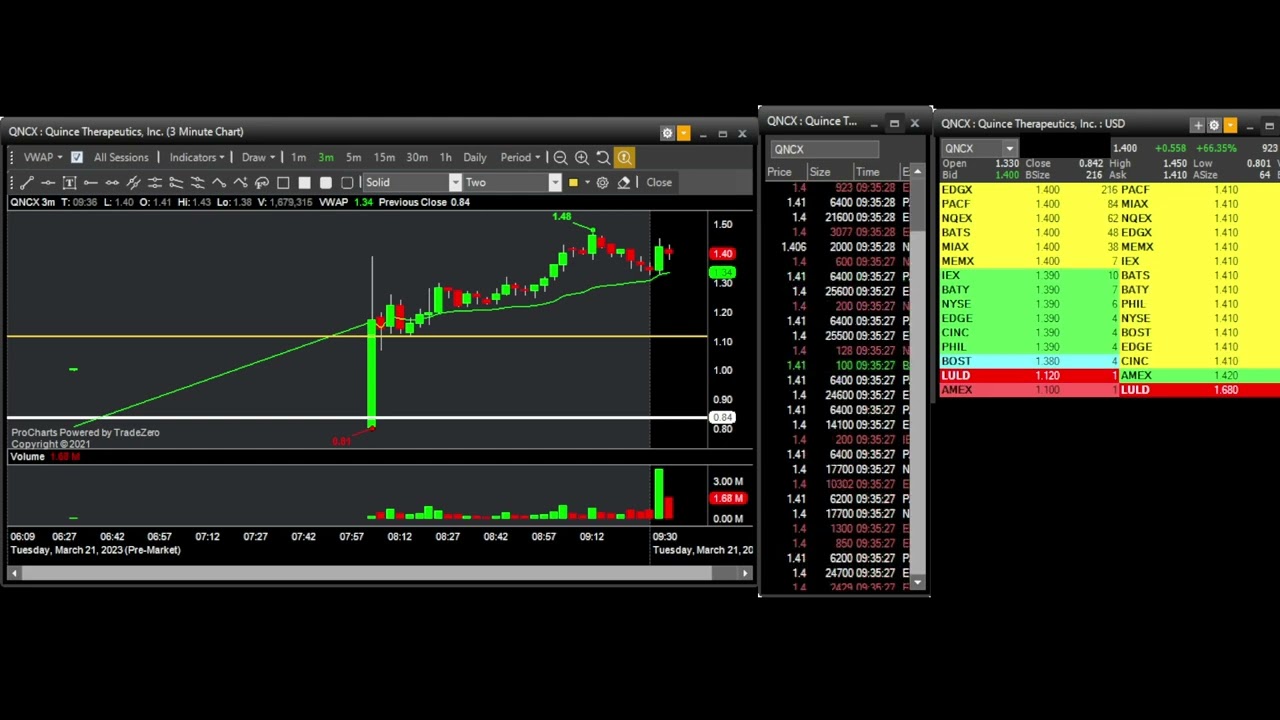Viewport: 1280px width, 720px height.
Task: Select the outlined rounded rectangle tool
Action: coord(347,182)
